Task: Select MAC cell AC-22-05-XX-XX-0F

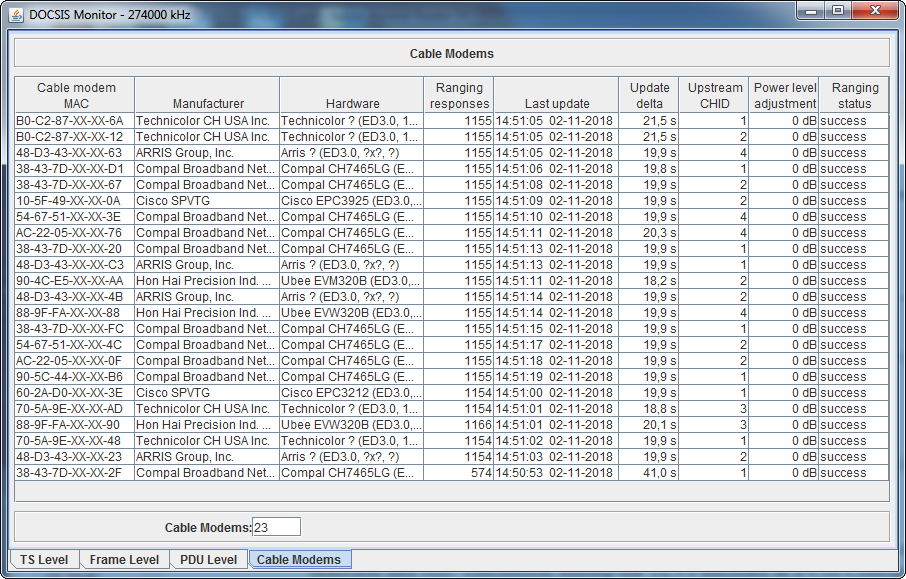Action: click(75, 361)
